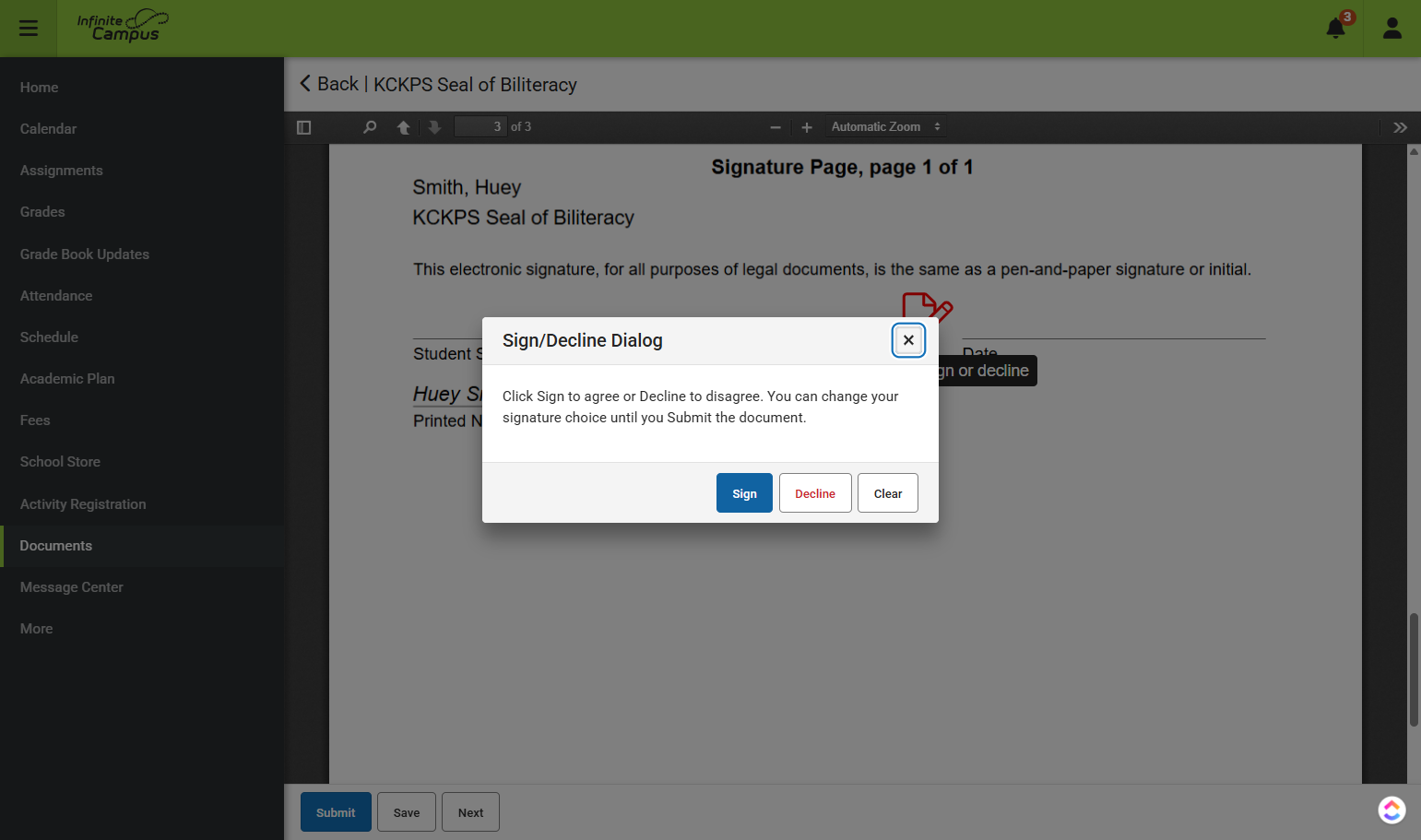
Task: Click the Next button
Action: pyautogui.click(x=470, y=812)
